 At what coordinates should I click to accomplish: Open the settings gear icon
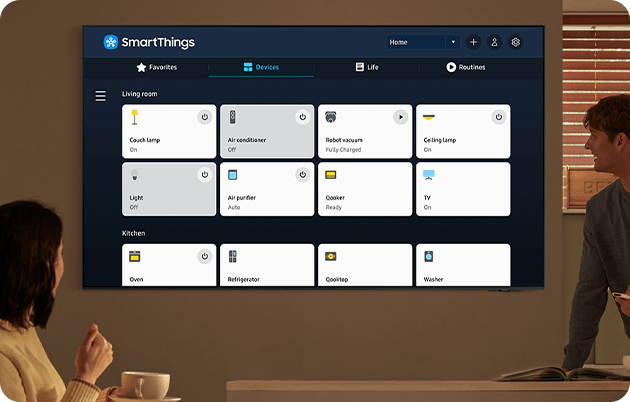(516, 43)
